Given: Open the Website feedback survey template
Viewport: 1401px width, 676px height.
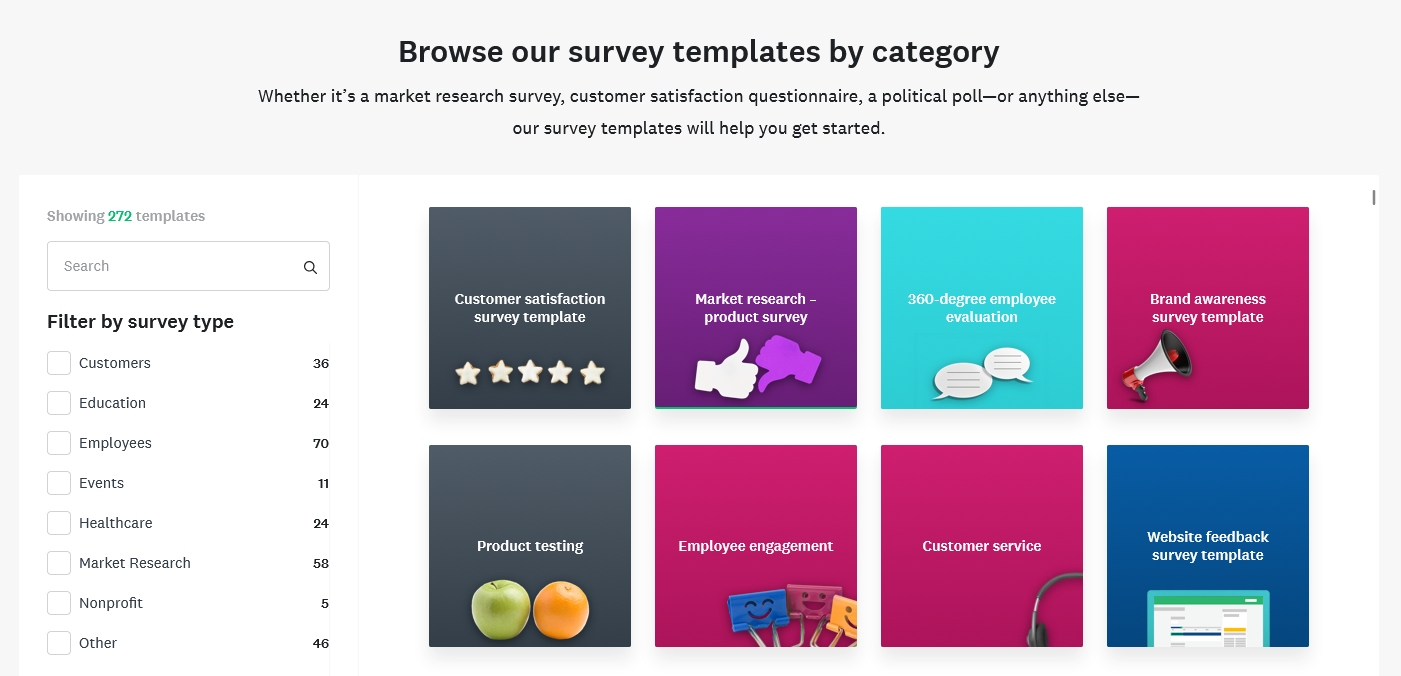Looking at the screenshot, I should click(1207, 546).
